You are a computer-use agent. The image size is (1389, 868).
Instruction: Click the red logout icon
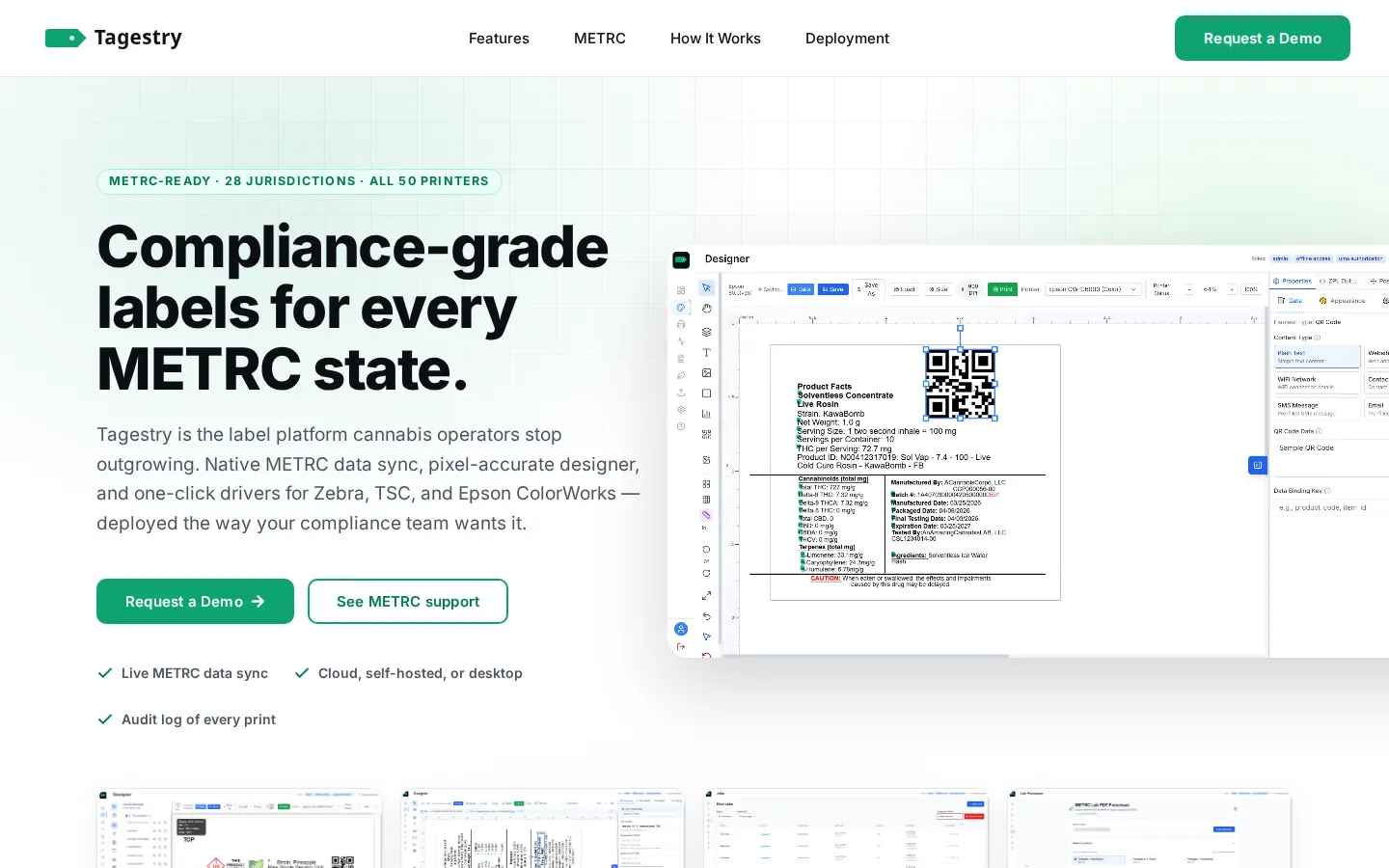[x=681, y=647]
